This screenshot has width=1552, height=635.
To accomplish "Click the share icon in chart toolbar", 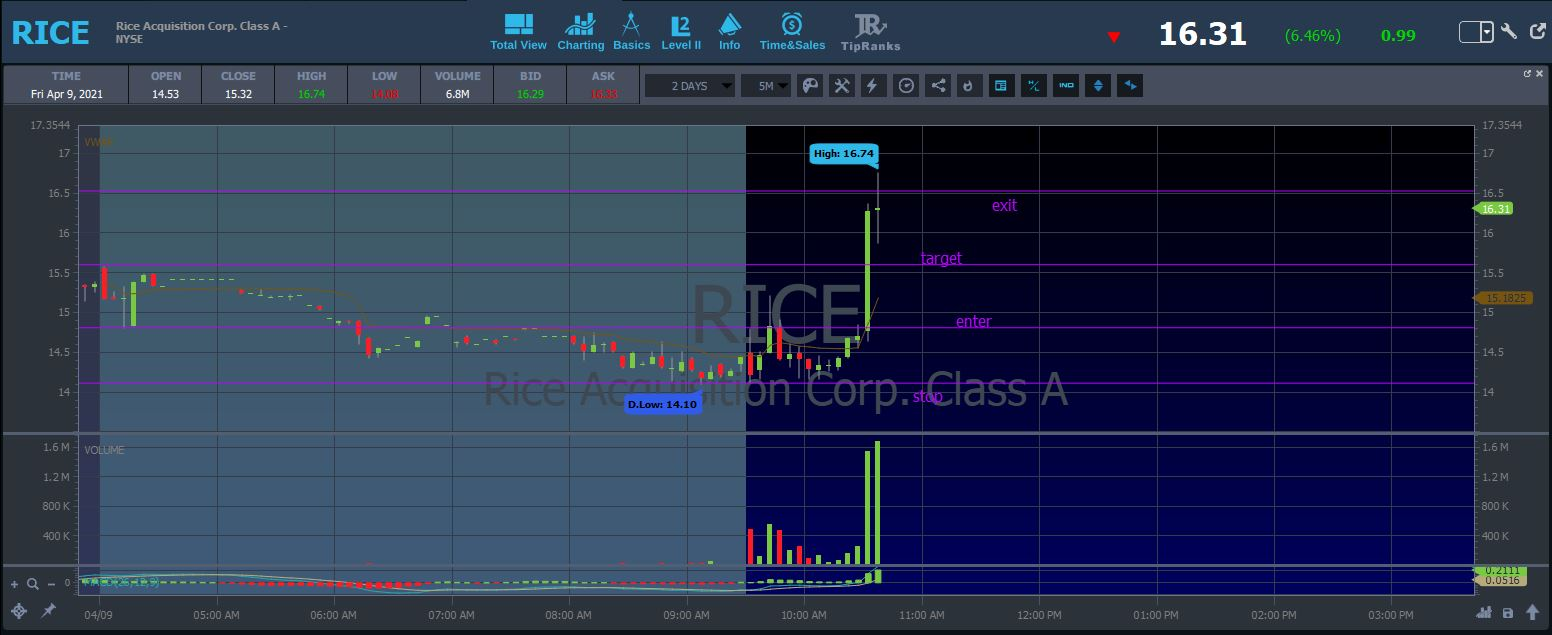I will pyautogui.click(x=938, y=86).
